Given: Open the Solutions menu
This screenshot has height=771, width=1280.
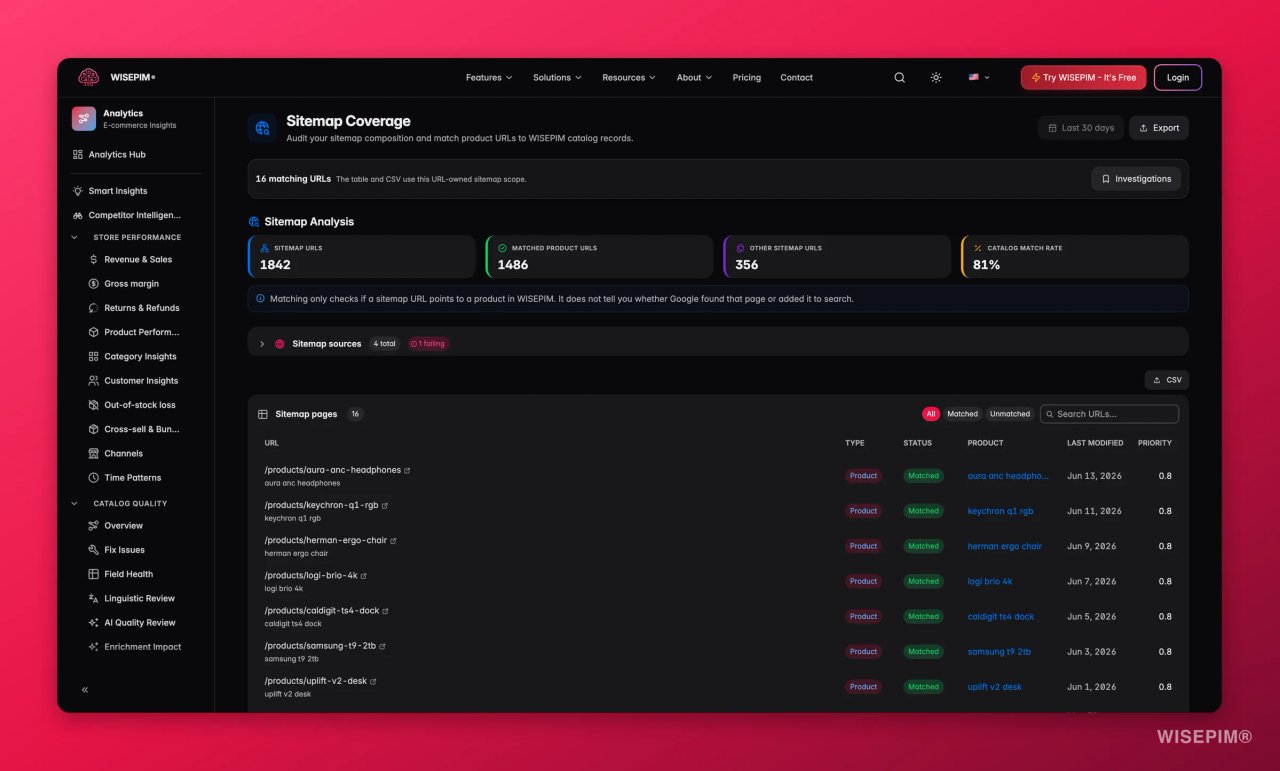Looking at the screenshot, I should point(557,77).
